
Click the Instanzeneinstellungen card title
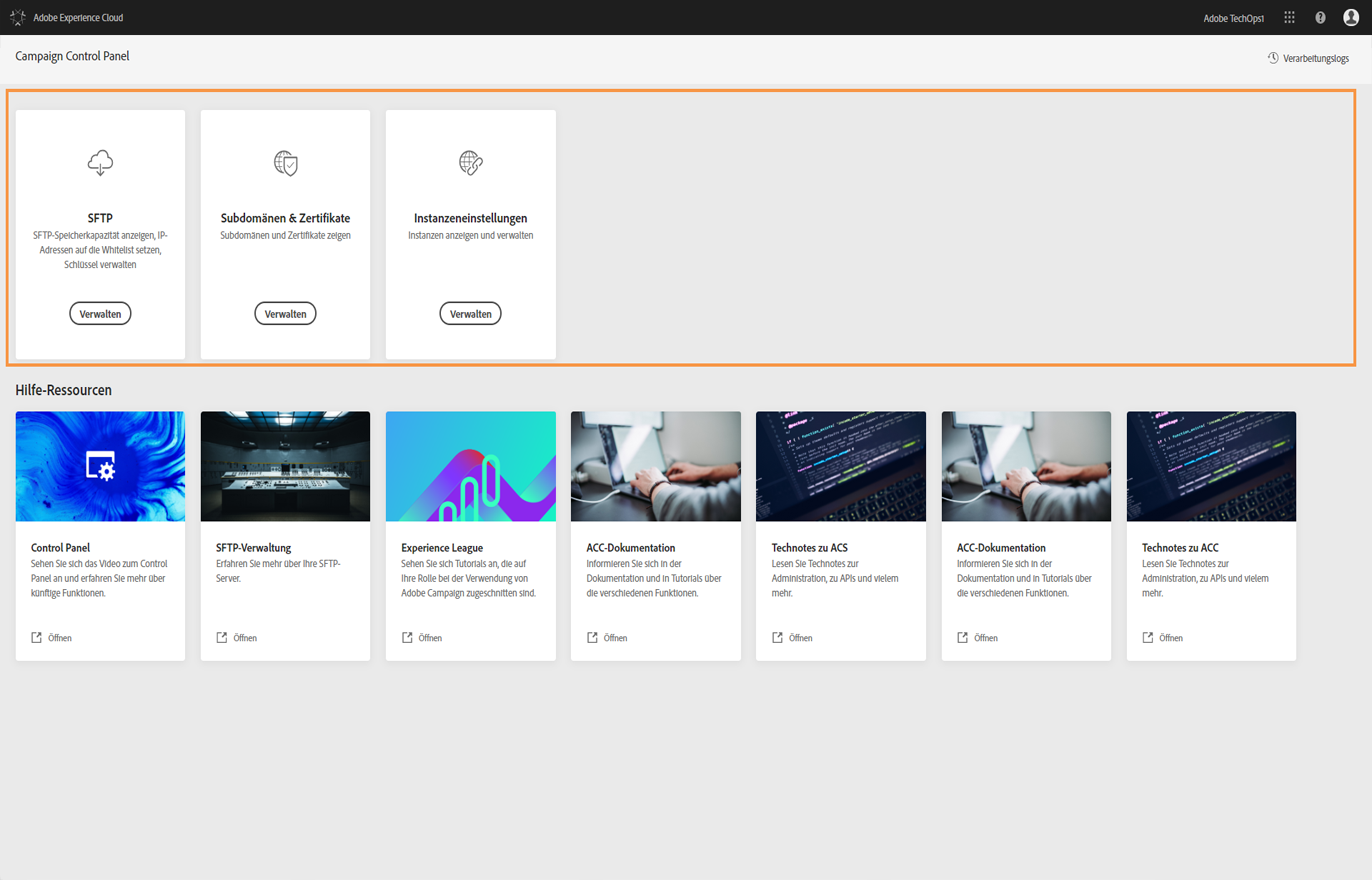tap(471, 218)
